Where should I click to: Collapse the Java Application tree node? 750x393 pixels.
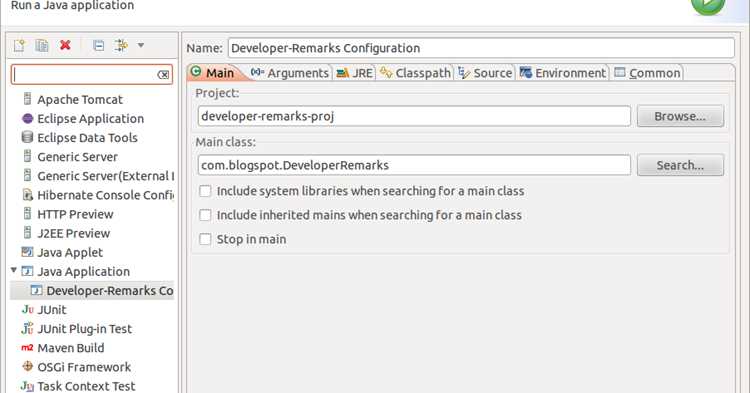(x=14, y=271)
